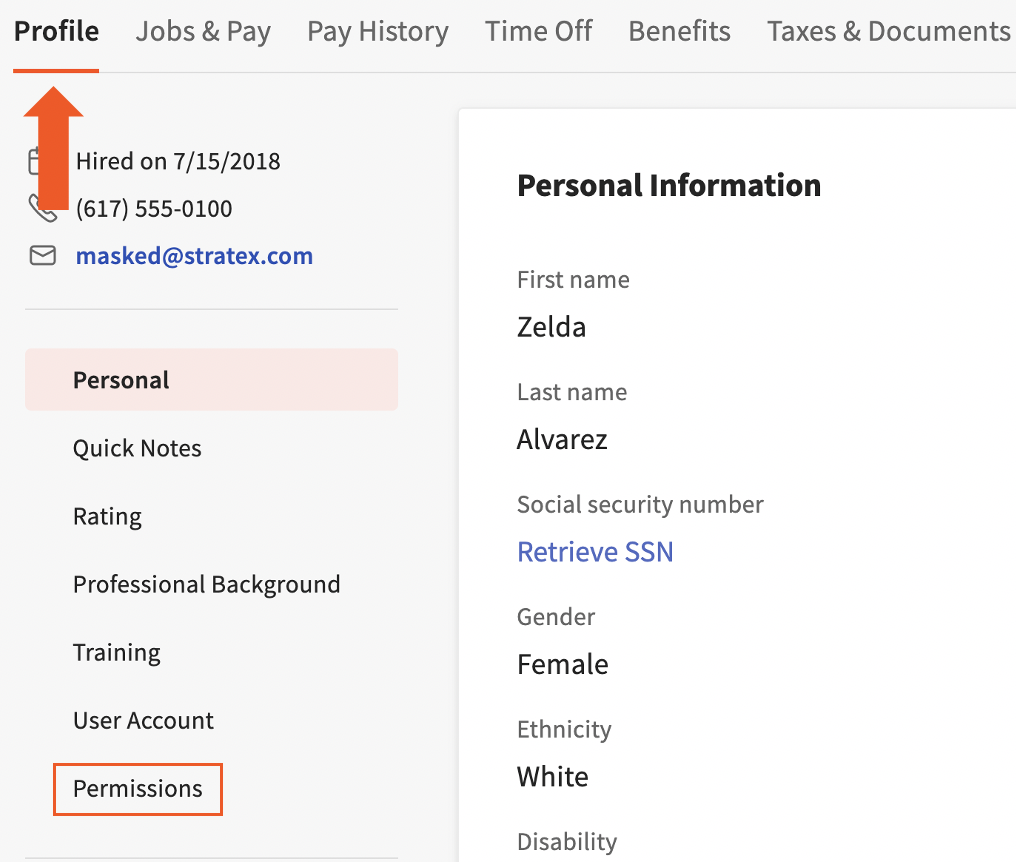This screenshot has height=862, width=1016.
Task: Click the phone icon next to the number
Action: pyautogui.click(x=42, y=208)
